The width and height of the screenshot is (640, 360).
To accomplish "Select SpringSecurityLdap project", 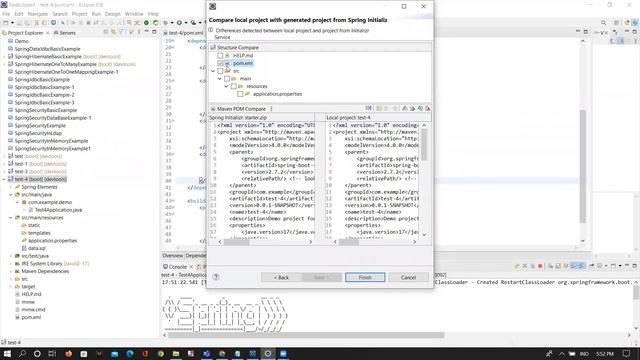I will (x=38, y=133).
